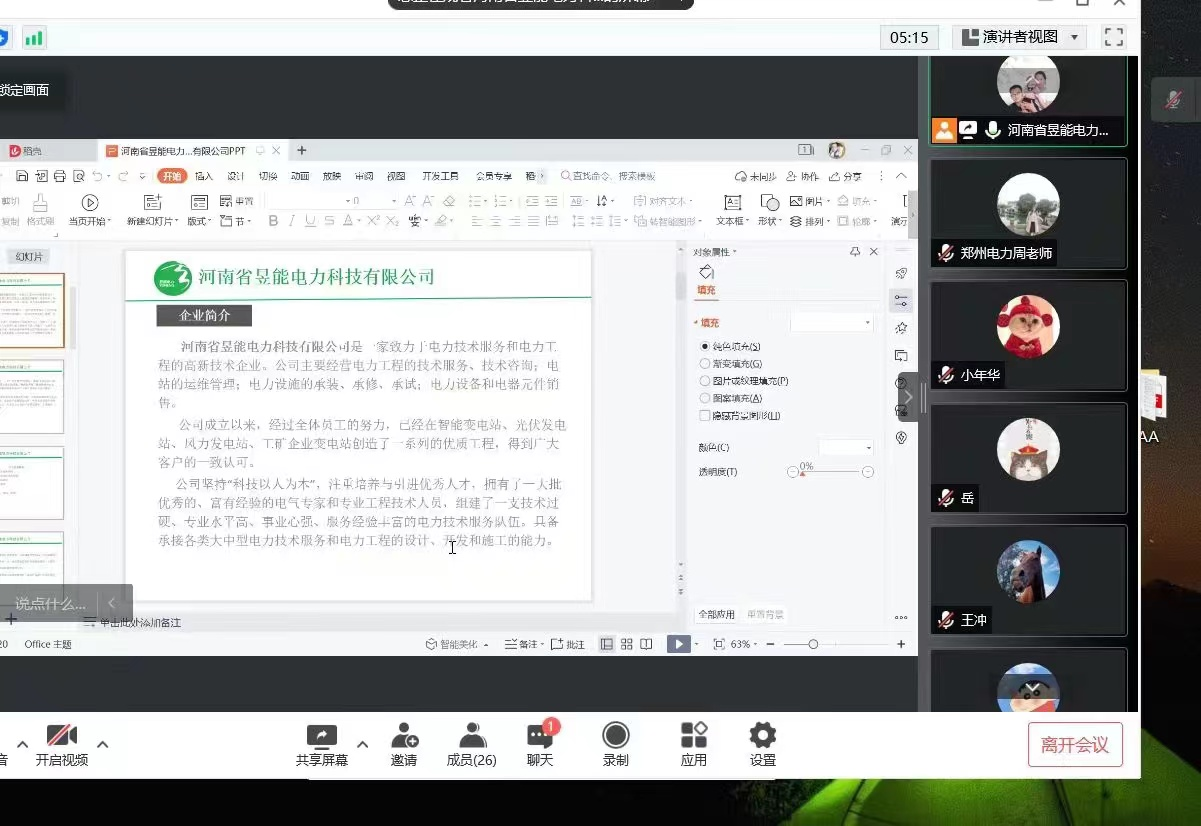Click the WPS zoom slider handle
The height and width of the screenshot is (826, 1201).
click(x=813, y=644)
